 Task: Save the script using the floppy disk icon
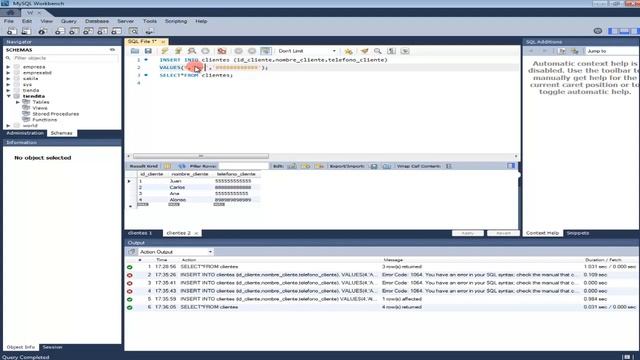click(148, 51)
